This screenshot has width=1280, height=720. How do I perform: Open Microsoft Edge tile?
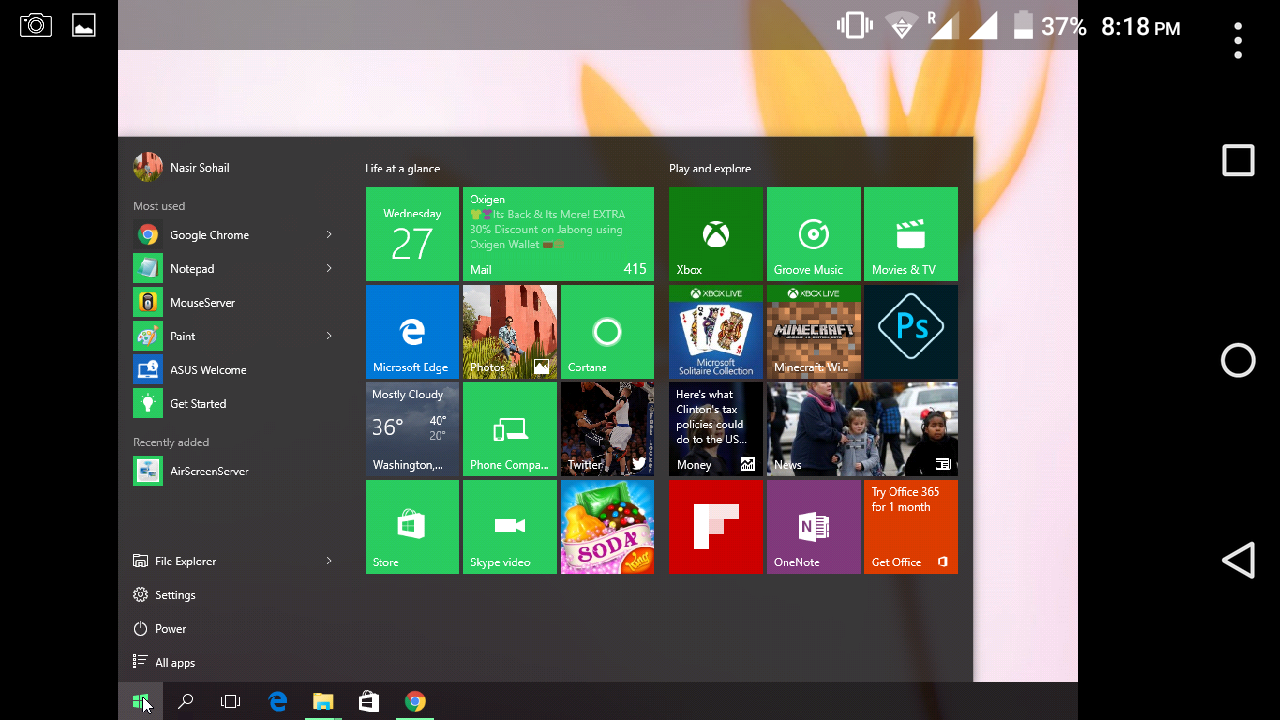pos(412,332)
